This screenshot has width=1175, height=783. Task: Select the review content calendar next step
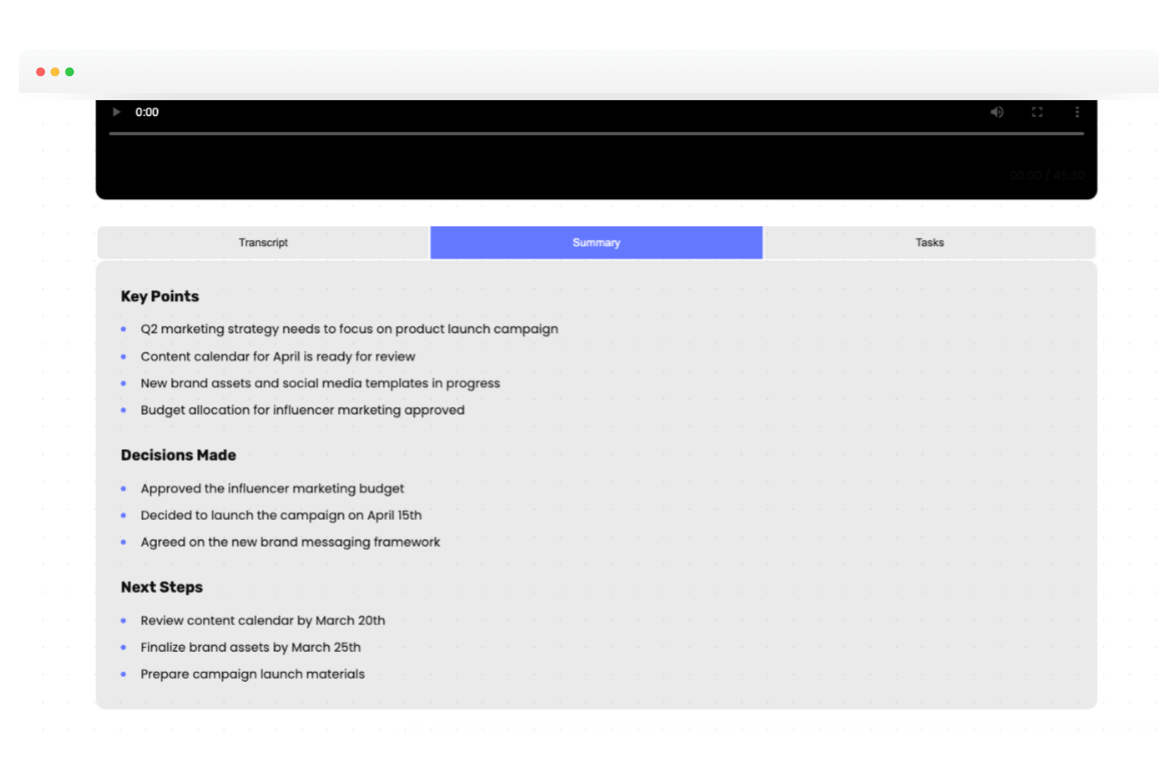[262, 620]
